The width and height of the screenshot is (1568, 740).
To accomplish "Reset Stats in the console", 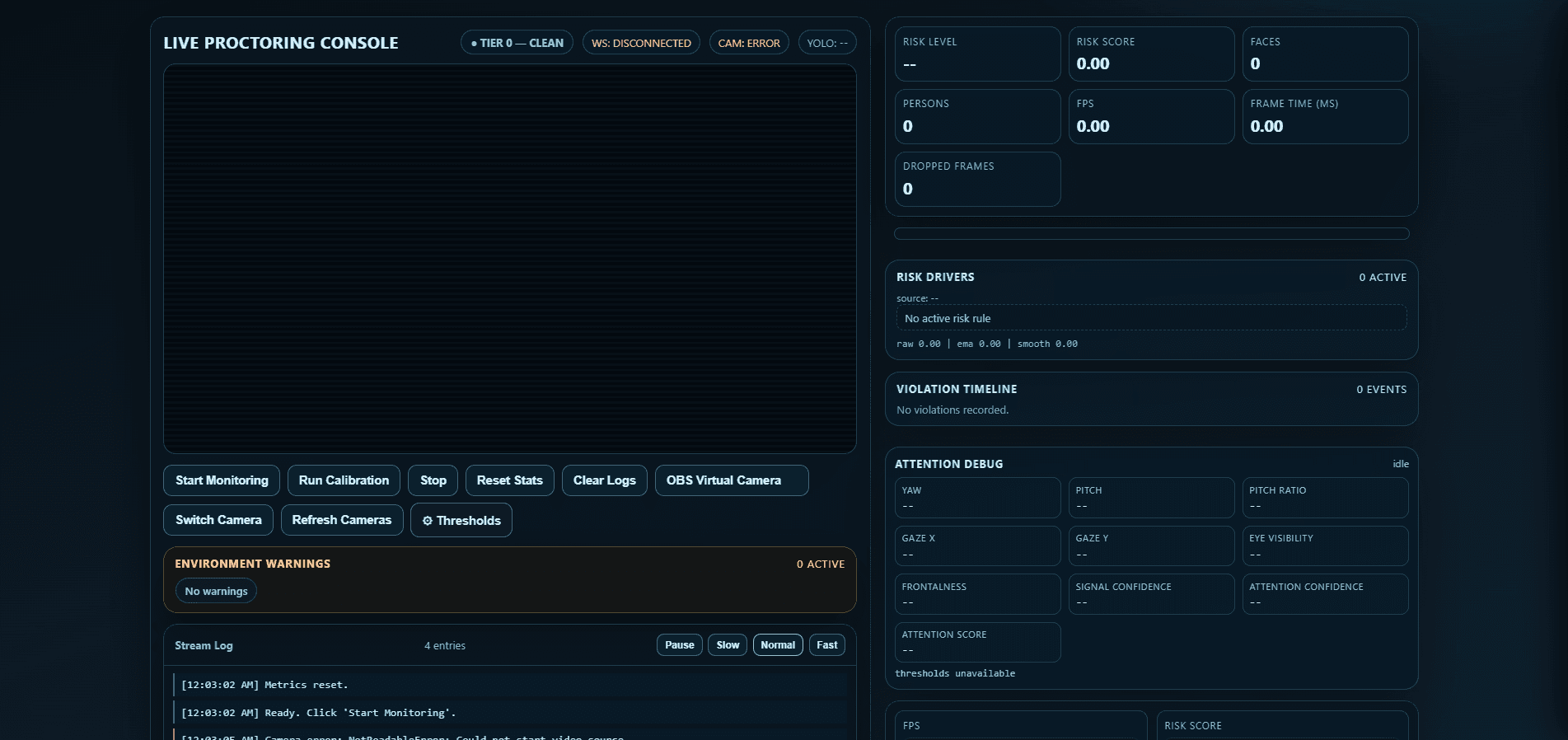I will click(510, 480).
